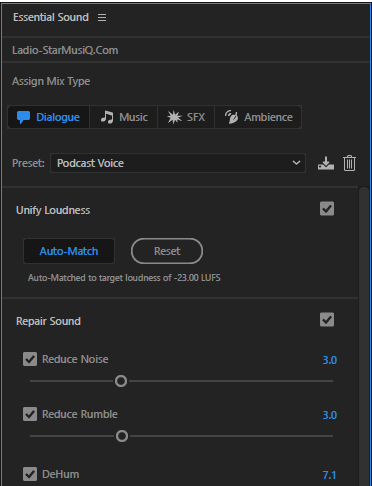Select the Dialogue mix type label
Viewport: 372px width, 486px height.
point(58,117)
